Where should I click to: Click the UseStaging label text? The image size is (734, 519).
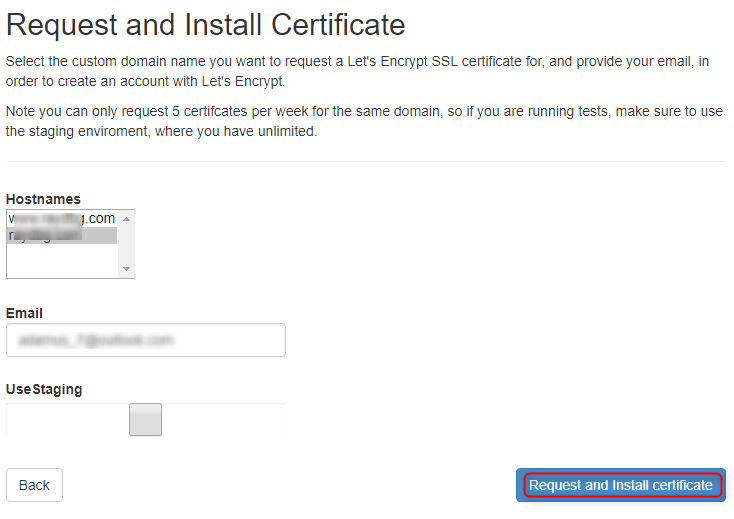44,388
